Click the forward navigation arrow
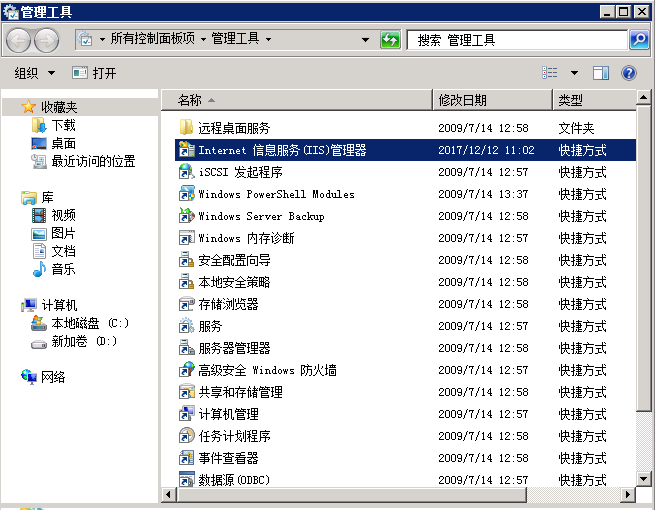This screenshot has width=655, height=510. (46, 40)
